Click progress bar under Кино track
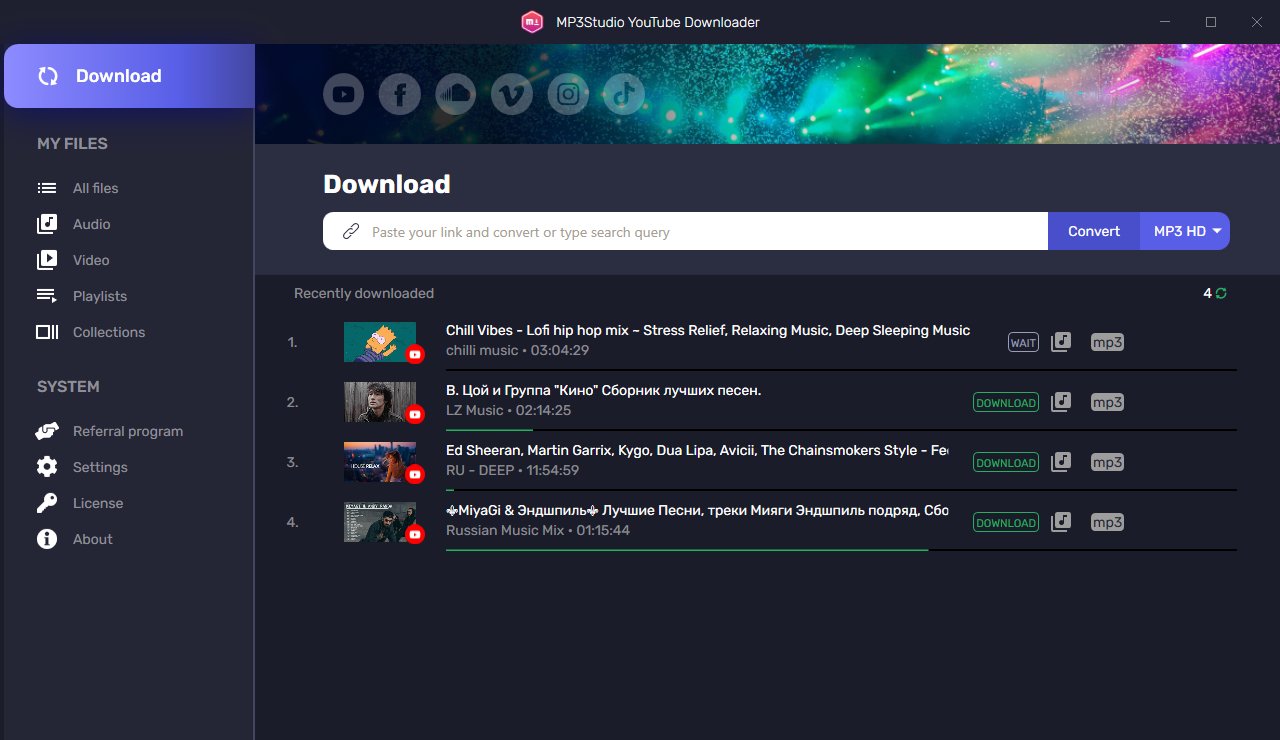 (841, 430)
